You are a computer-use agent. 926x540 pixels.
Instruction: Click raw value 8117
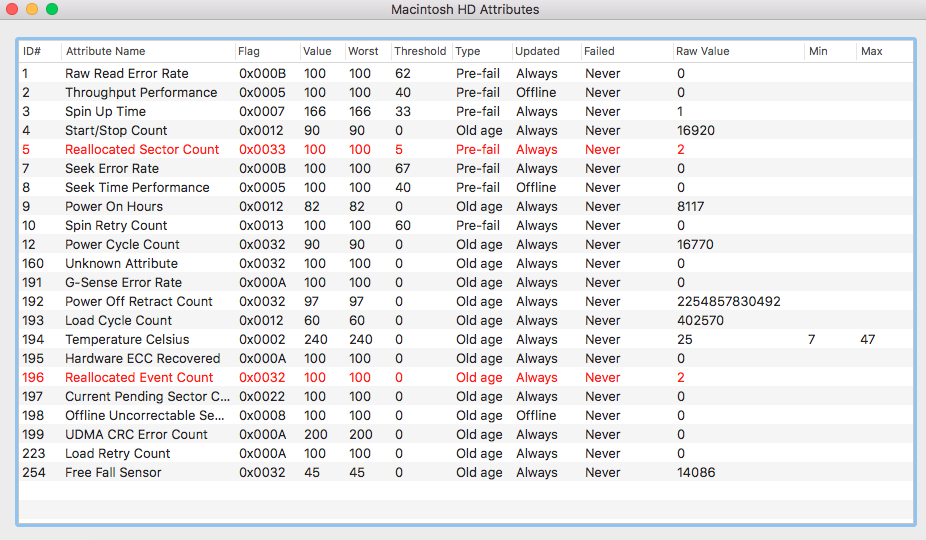click(690, 206)
